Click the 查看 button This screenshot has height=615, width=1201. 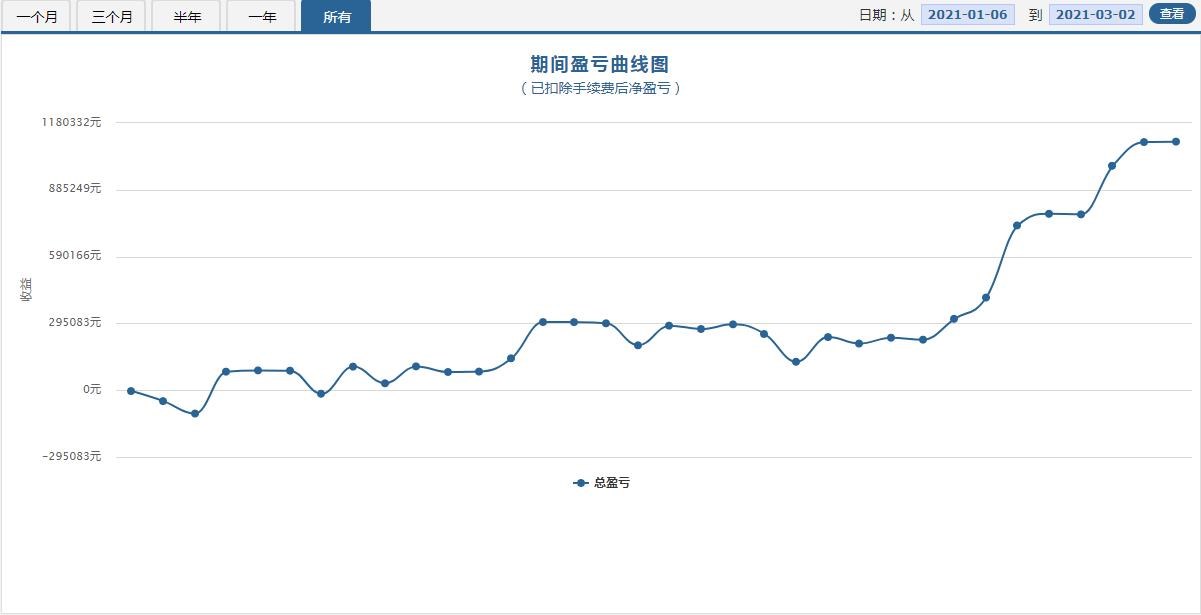[x=1172, y=14]
